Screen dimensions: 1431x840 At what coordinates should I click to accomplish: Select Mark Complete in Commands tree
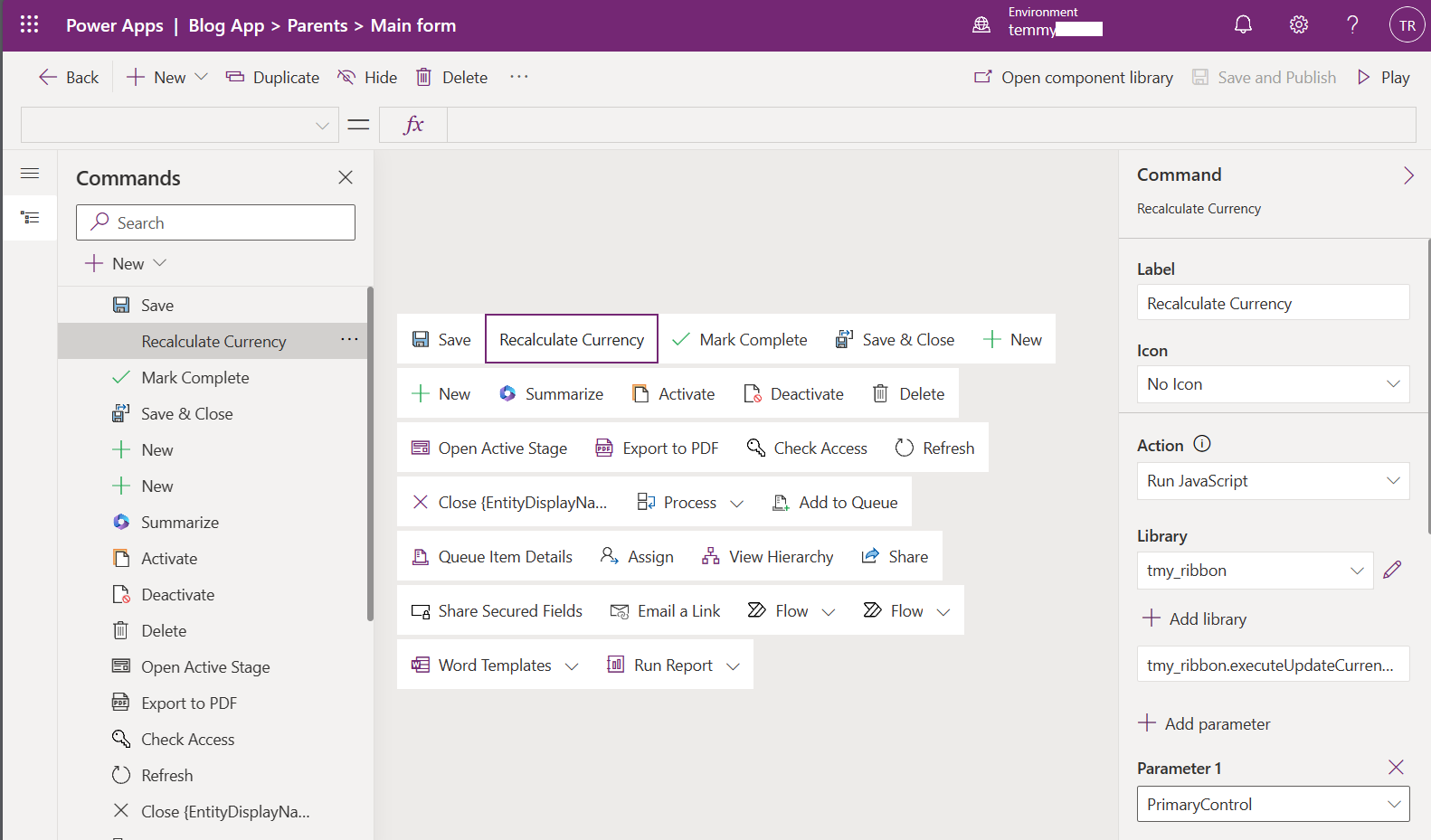213,377
